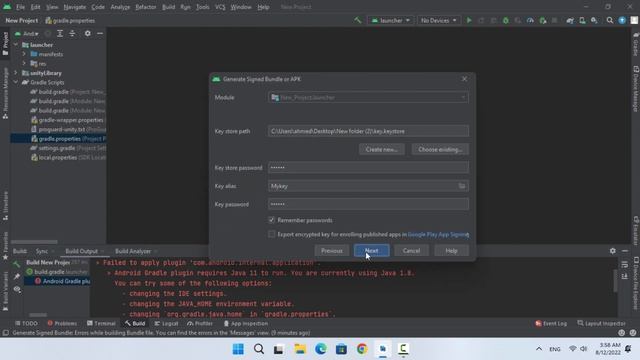Open Windows Start menu

click(x=238, y=349)
